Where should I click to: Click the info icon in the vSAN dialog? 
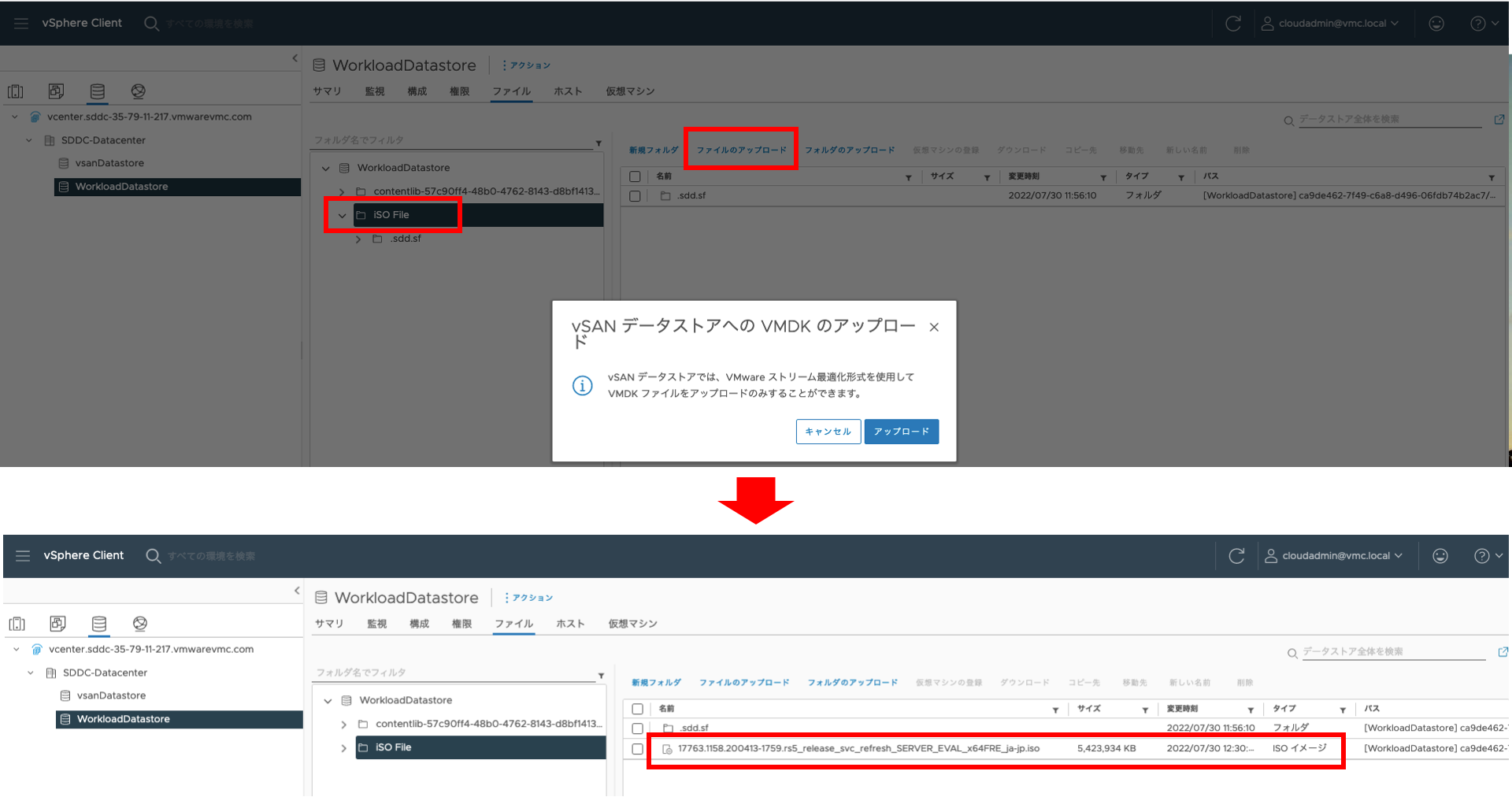[x=582, y=385]
